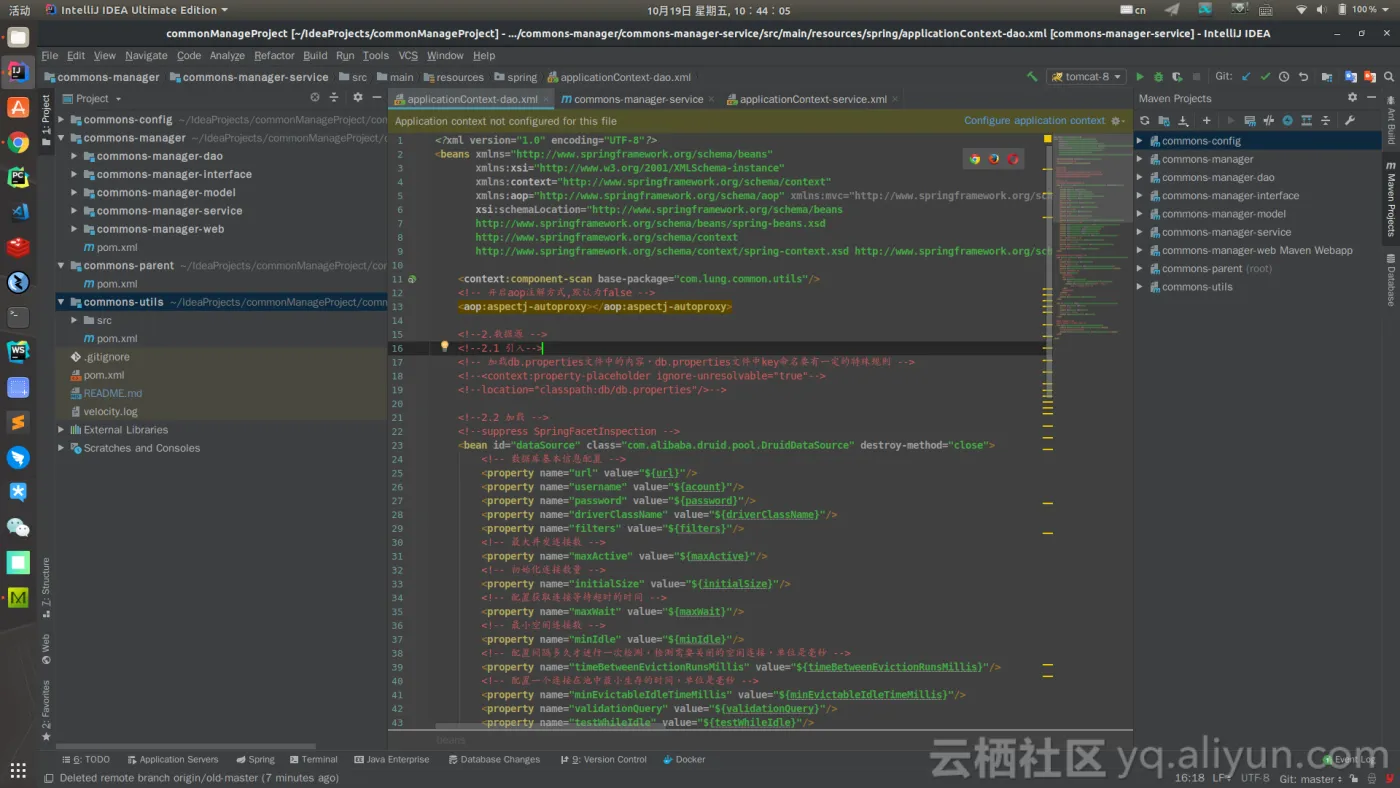
Task: Open the terminal icon in Ubuntu dock
Action: click(18, 317)
